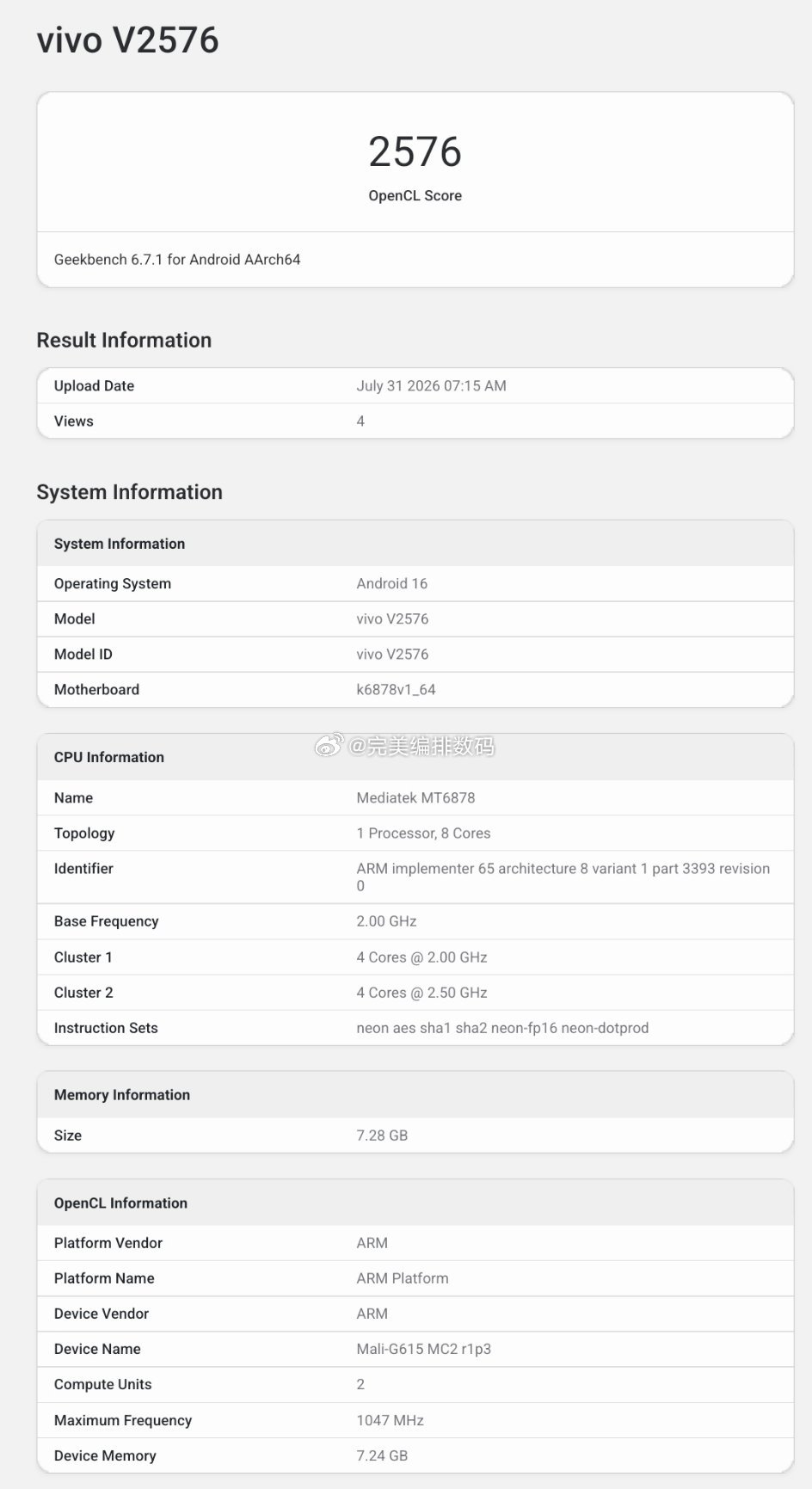Select maximum frequency 1047 MHz
Image resolution: width=812 pixels, height=1489 pixels.
coord(390,1420)
